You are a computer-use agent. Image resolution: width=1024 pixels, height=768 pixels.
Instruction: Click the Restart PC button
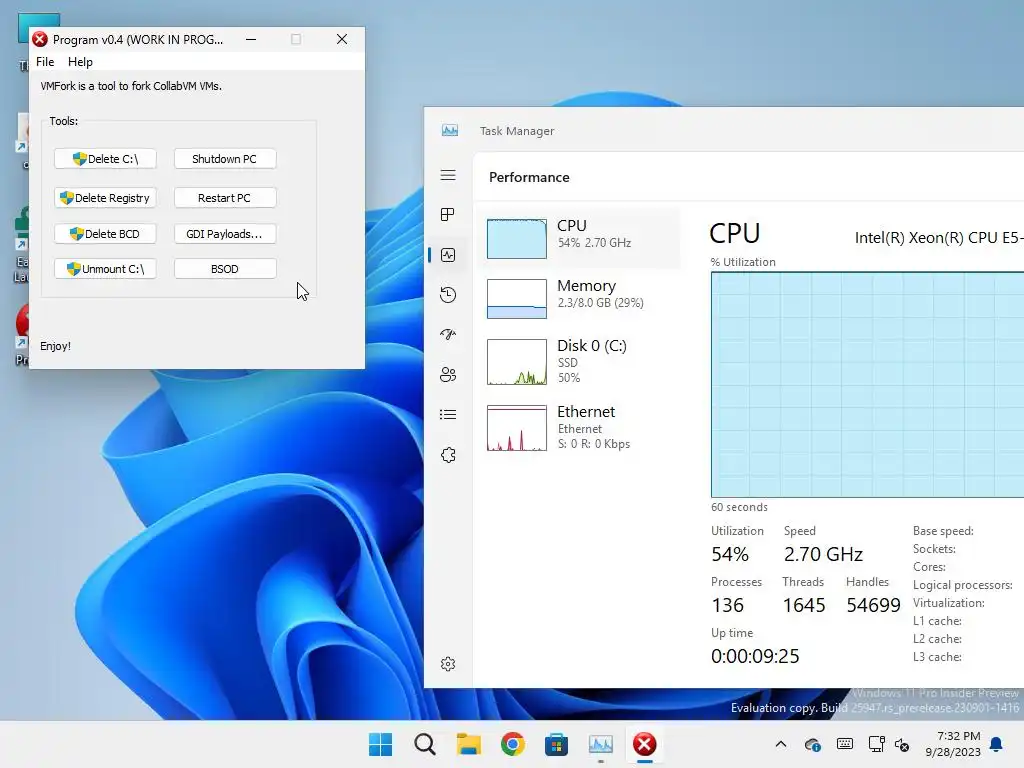(x=225, y=198)
